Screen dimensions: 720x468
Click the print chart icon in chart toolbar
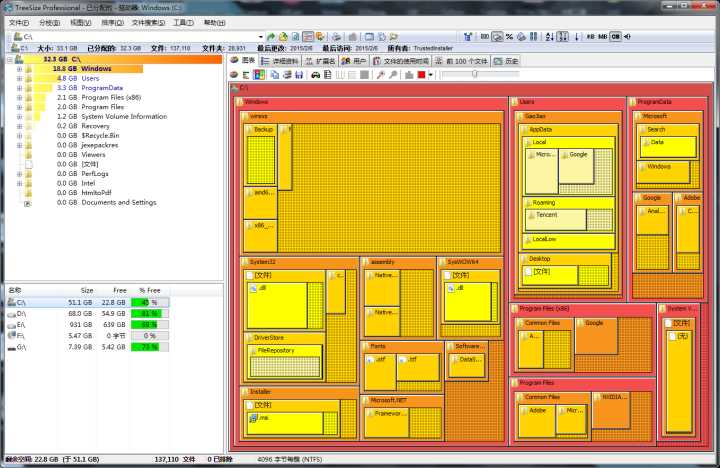tap(287, 74)
